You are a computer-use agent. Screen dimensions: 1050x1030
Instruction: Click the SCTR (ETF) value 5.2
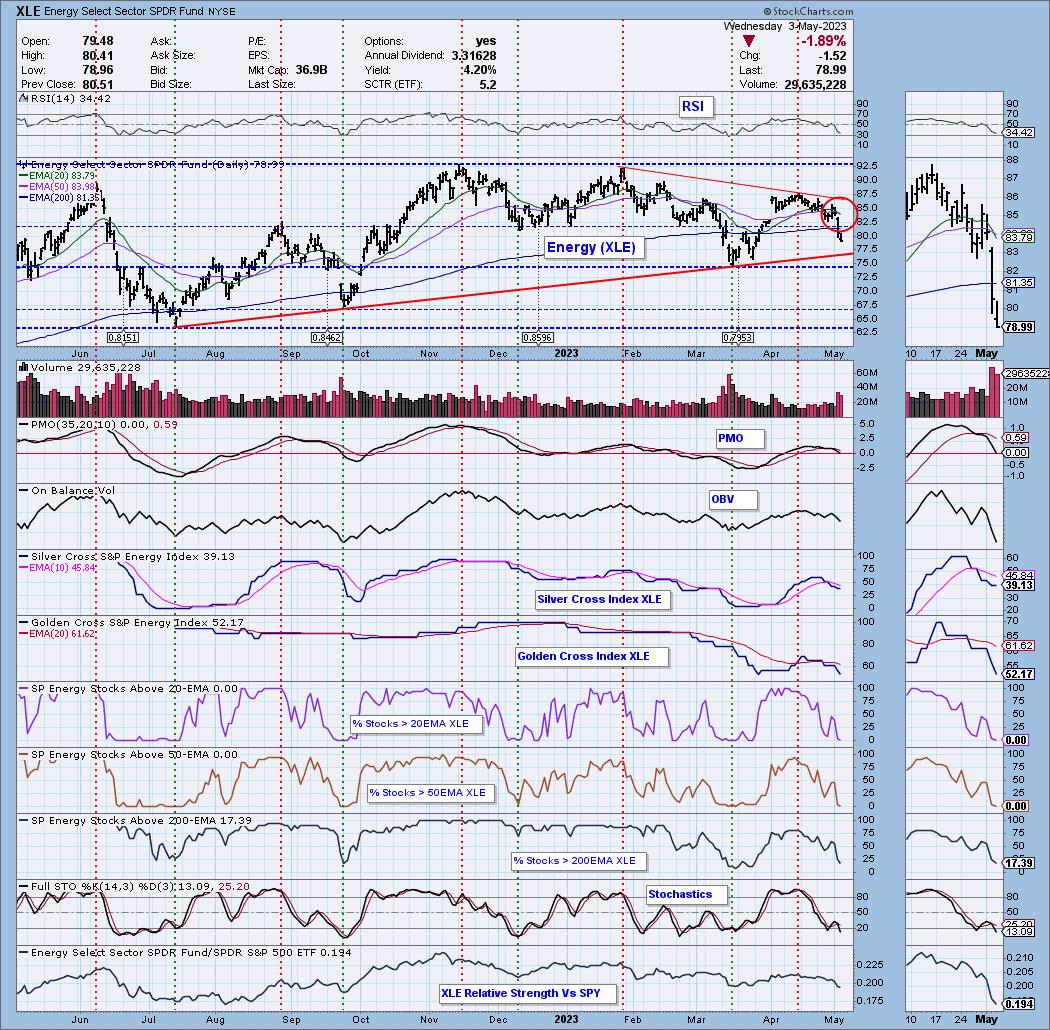[x=488, y=84]
